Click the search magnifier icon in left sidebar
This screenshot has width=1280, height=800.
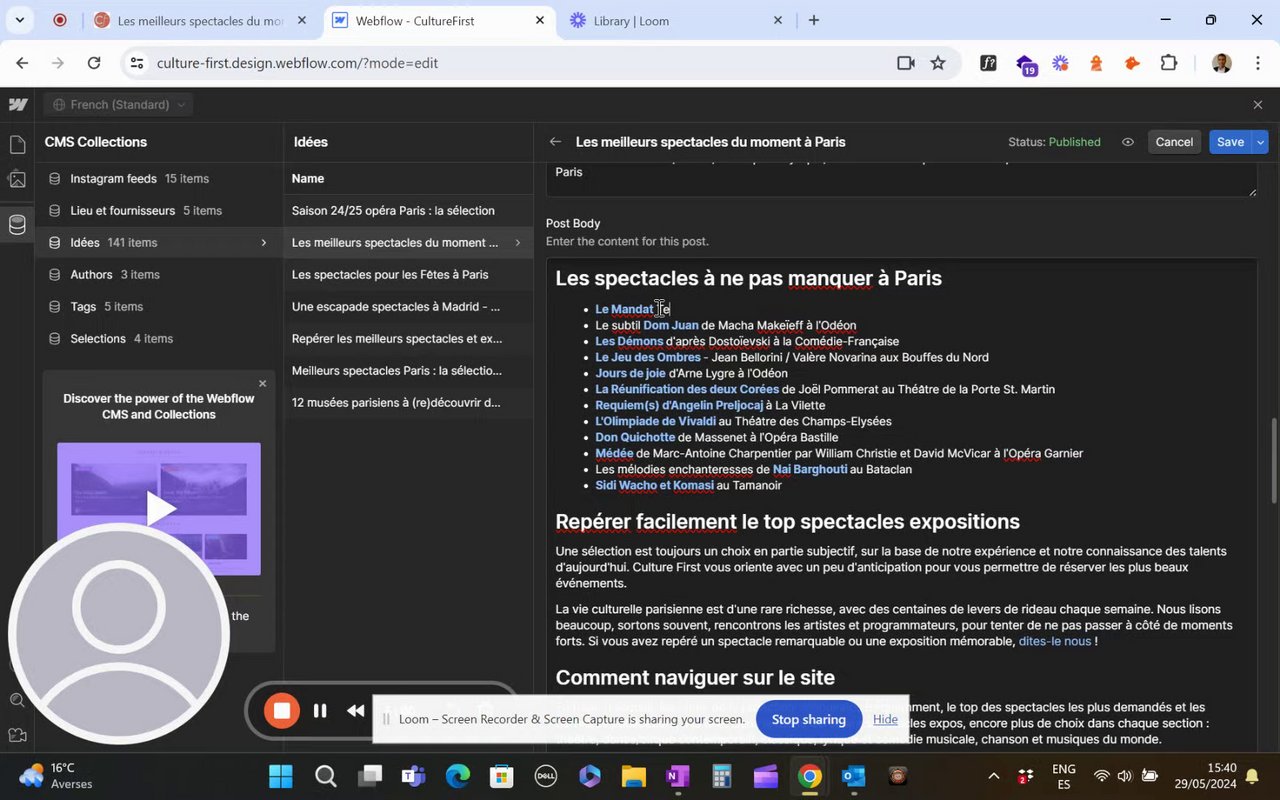[x=17, y=700]
